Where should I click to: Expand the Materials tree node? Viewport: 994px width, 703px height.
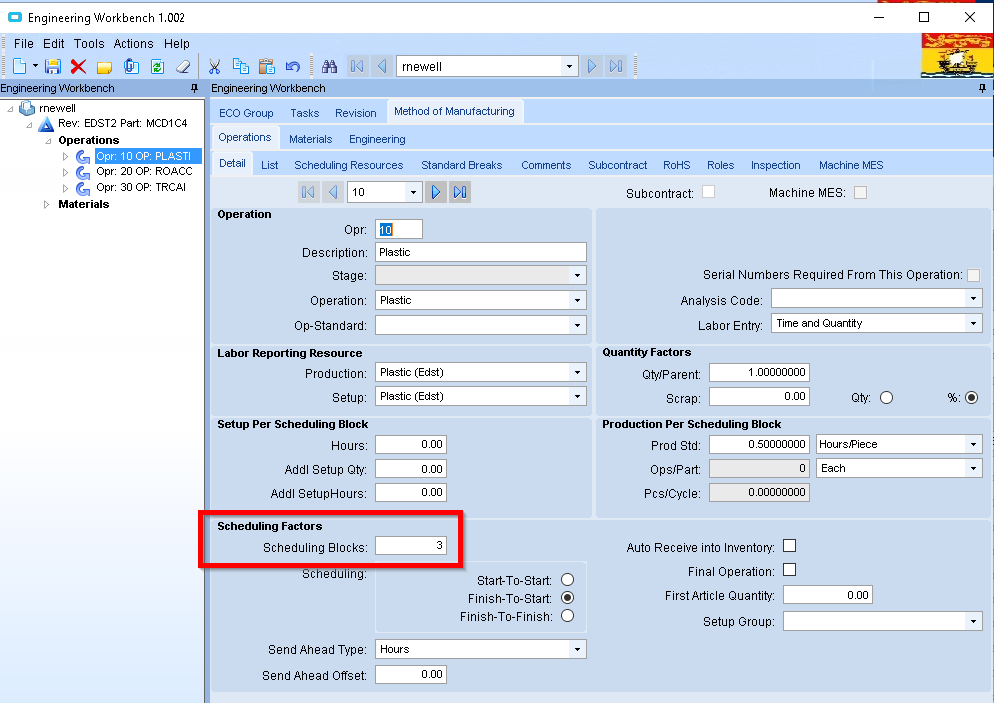click(x=46, y=204)
